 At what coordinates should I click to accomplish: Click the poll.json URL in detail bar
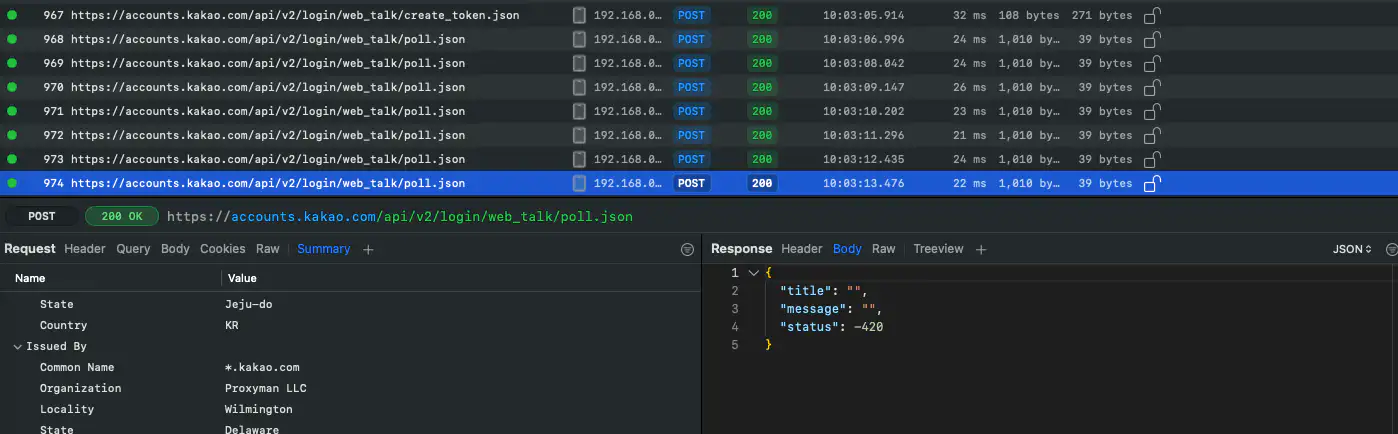(400, 216)
